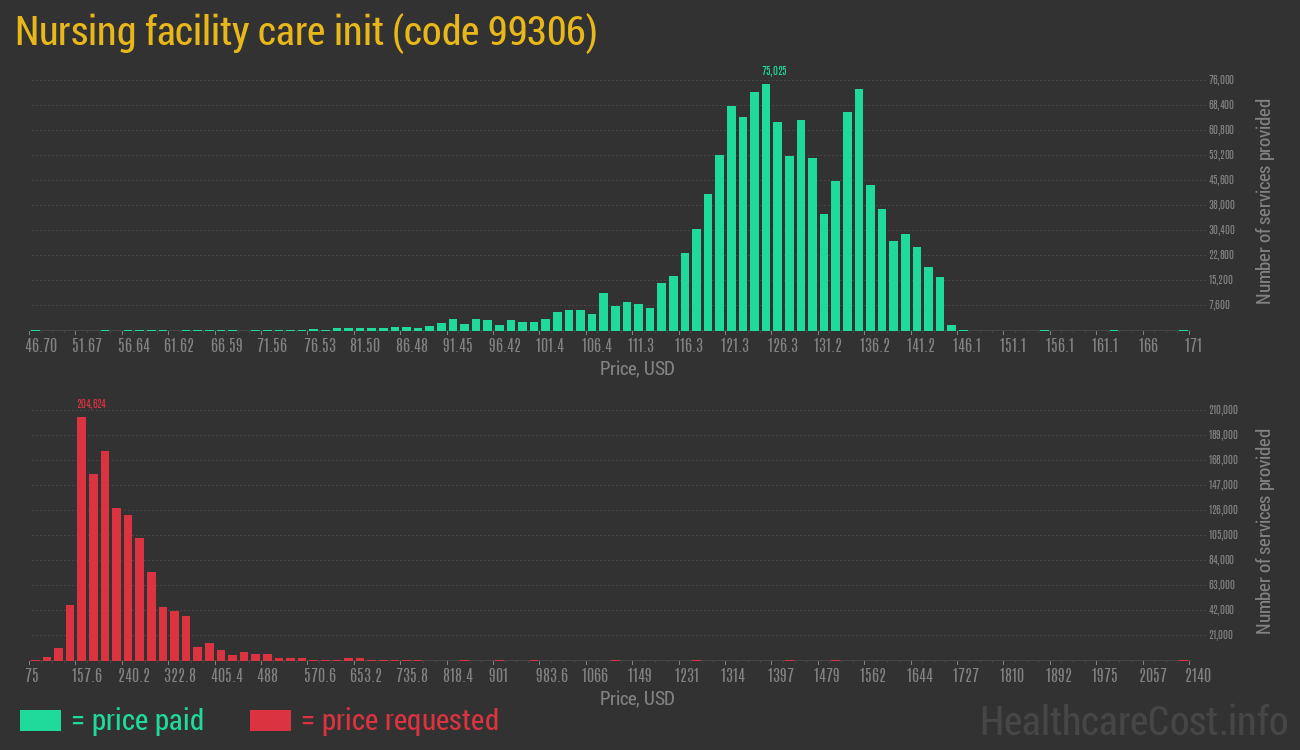Click the 75,025 peak label on green chart
This screenshot has width=1300, height=750.
pyautogui.click(x=774, y=71)
